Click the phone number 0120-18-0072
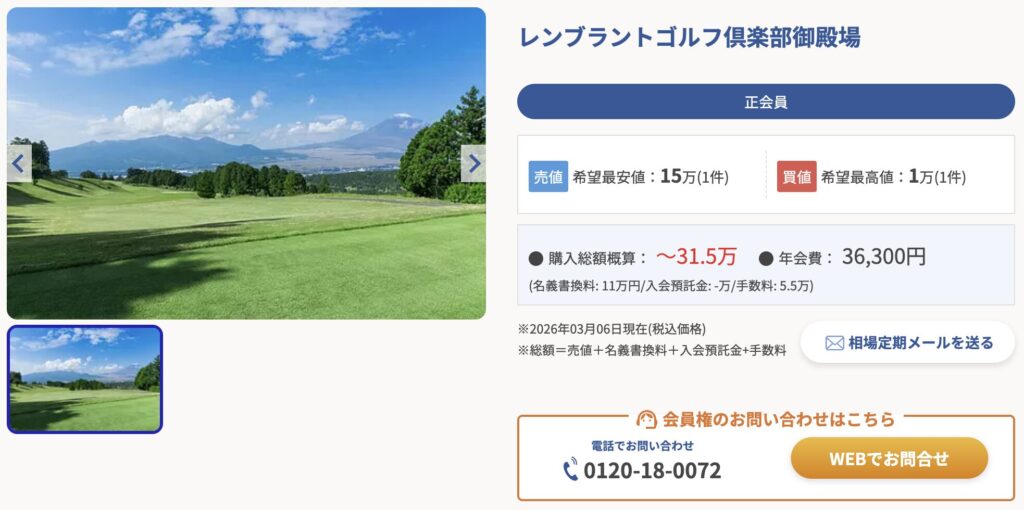Screen dimensions: 1024x510 tap(652, 470)
